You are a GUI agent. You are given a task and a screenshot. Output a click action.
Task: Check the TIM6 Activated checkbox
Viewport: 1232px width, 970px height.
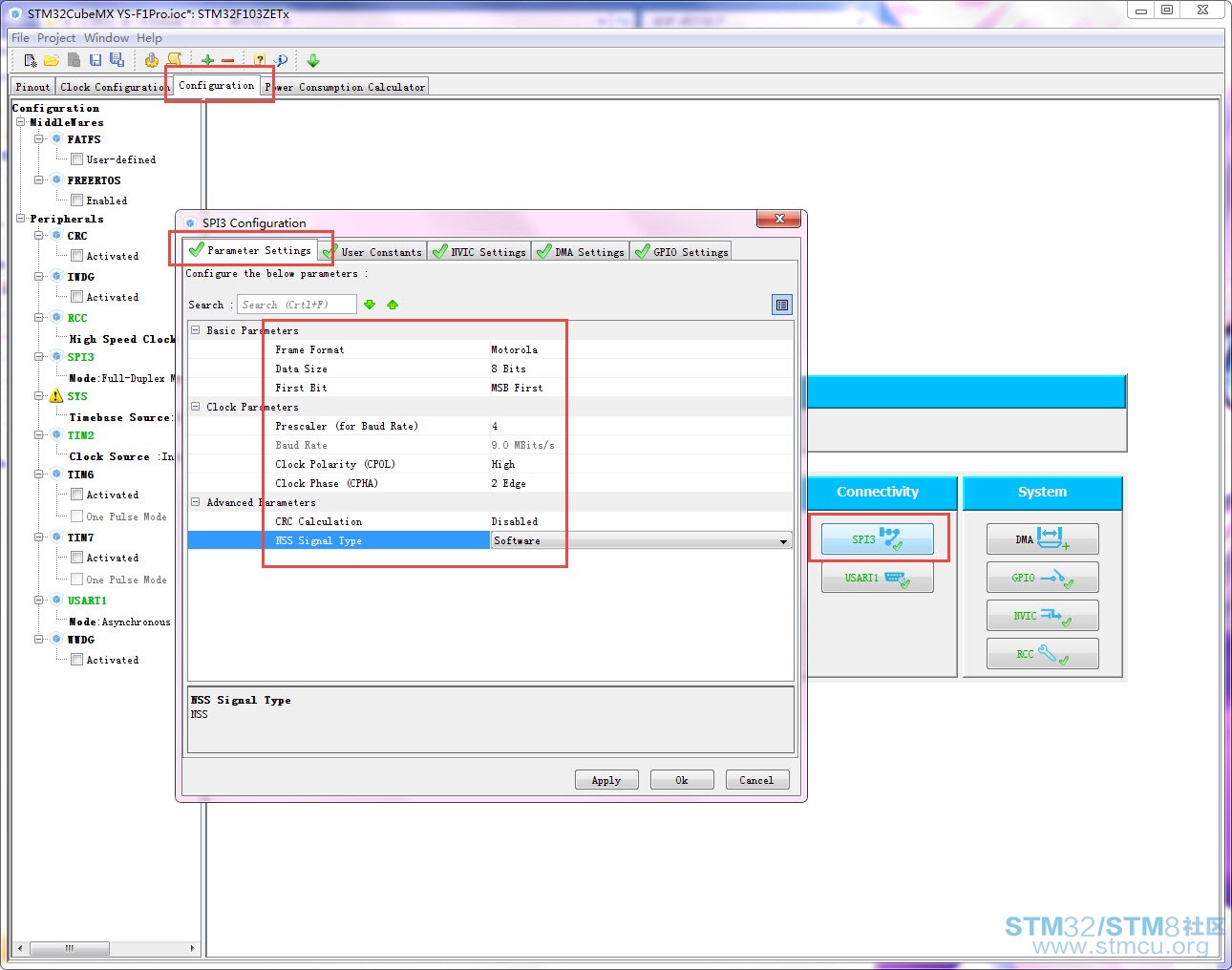[76, 495]
